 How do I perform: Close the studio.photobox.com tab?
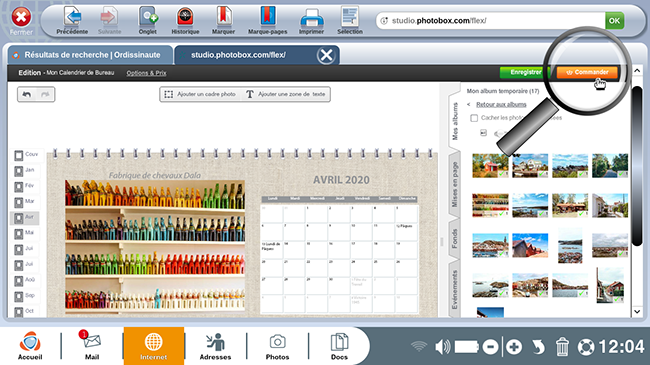326,55
